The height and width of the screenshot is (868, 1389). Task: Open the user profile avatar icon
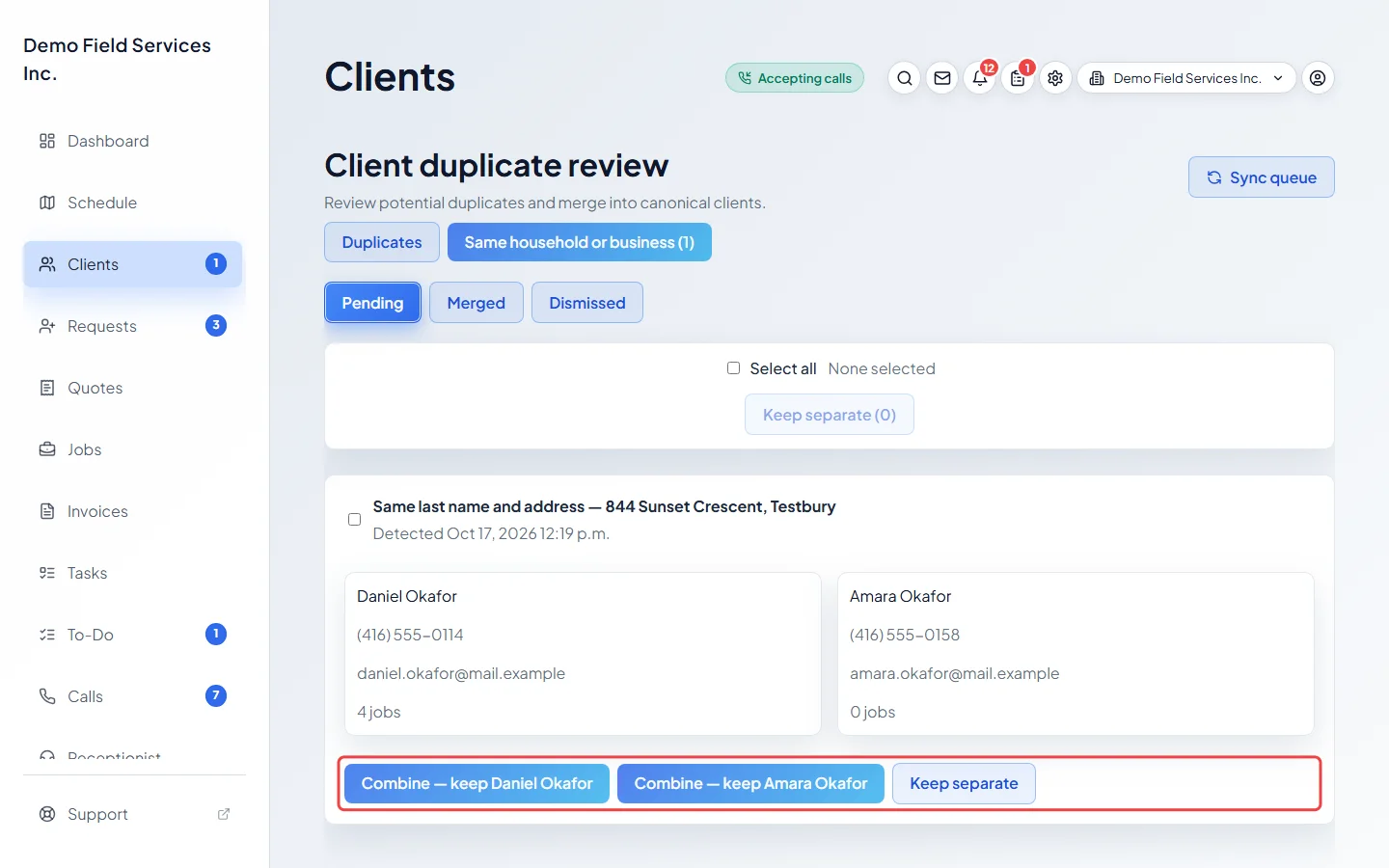1318,78
